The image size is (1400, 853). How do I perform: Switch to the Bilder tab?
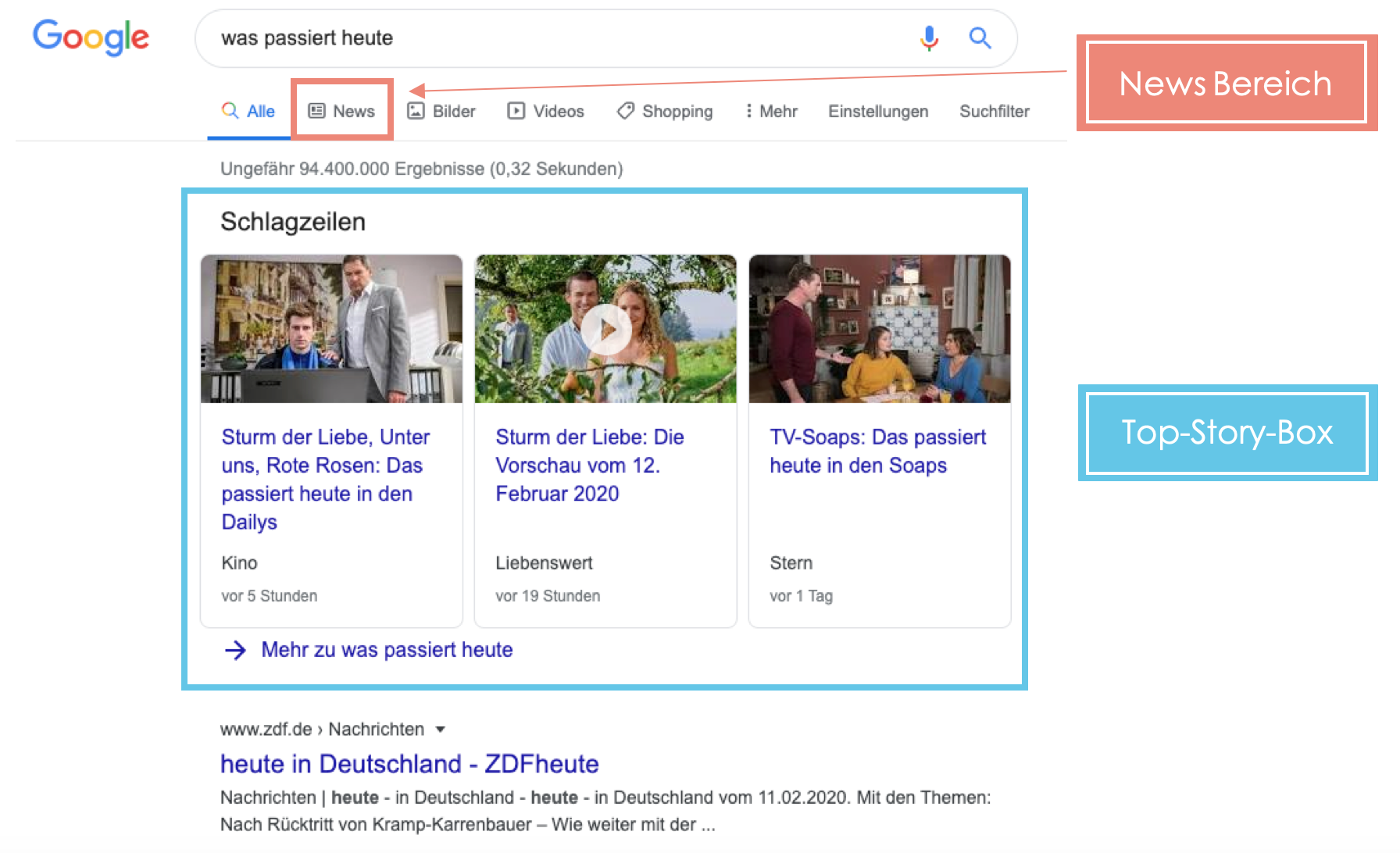(441, 111)
